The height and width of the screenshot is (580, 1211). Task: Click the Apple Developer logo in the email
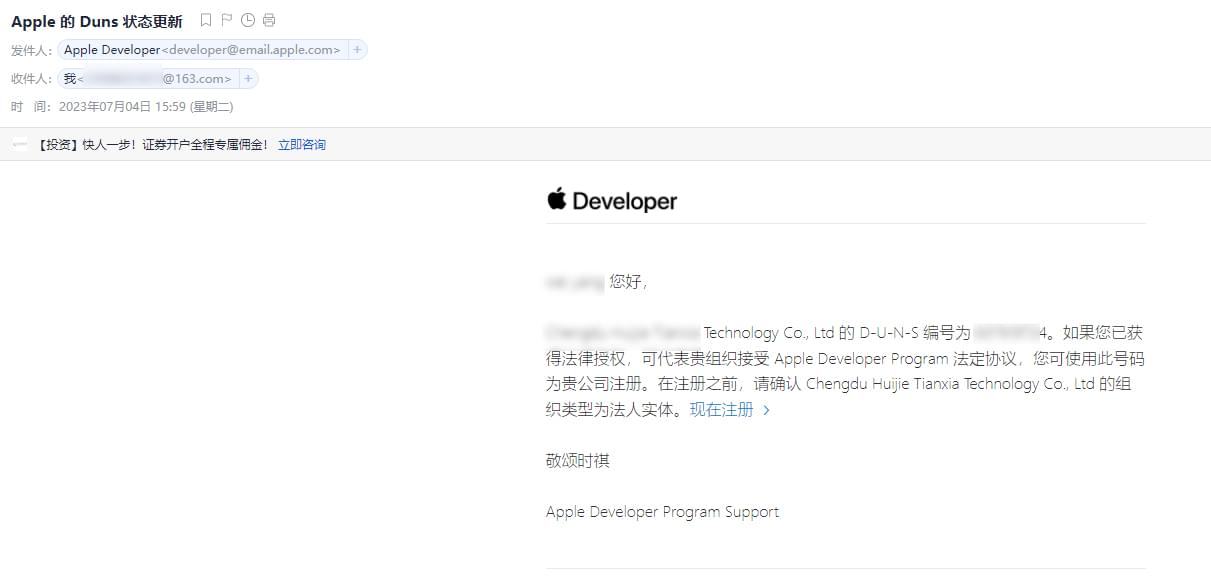point(612,201)
